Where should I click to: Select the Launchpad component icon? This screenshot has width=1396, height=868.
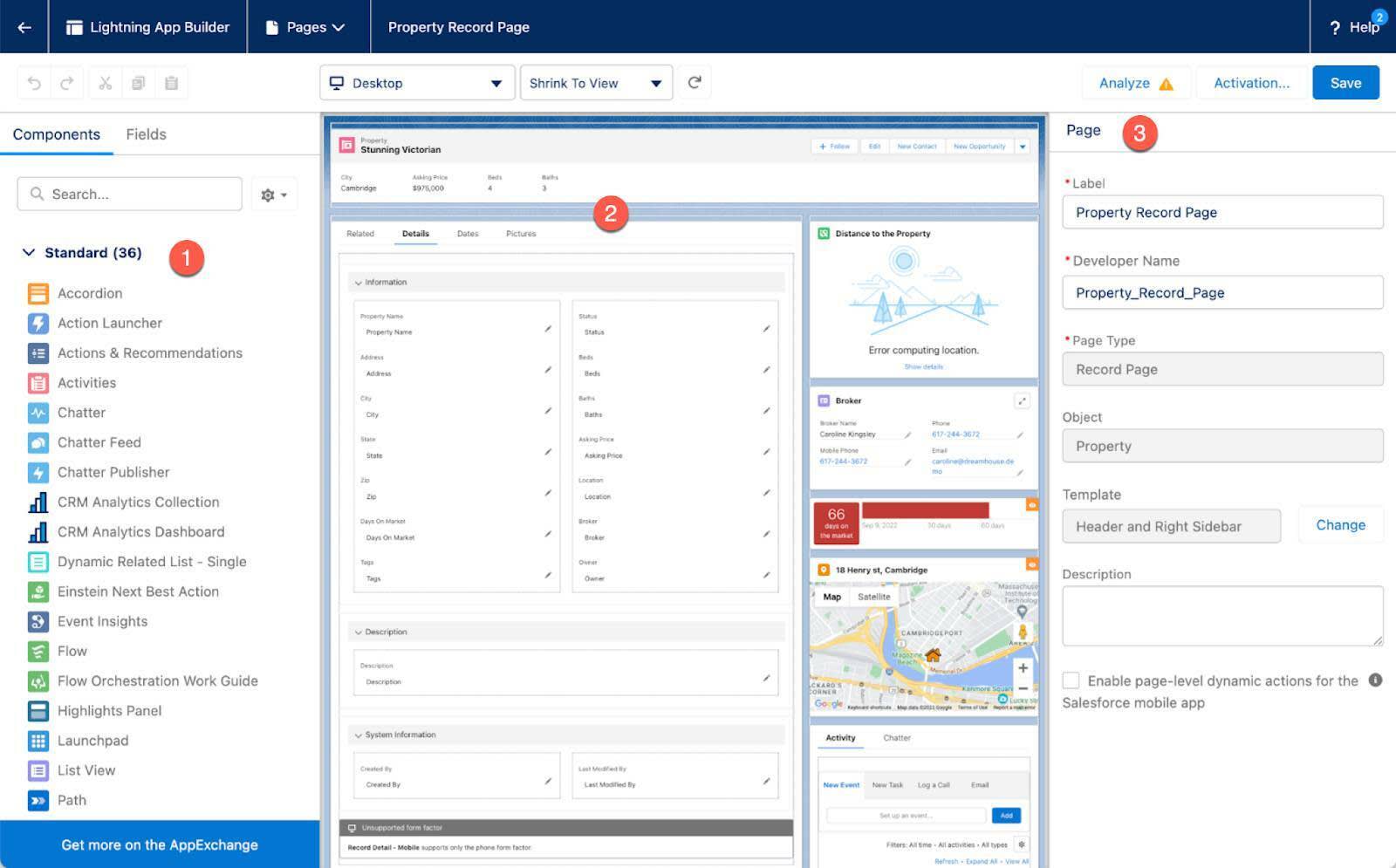pyautogui.click(x=38, y=741)
